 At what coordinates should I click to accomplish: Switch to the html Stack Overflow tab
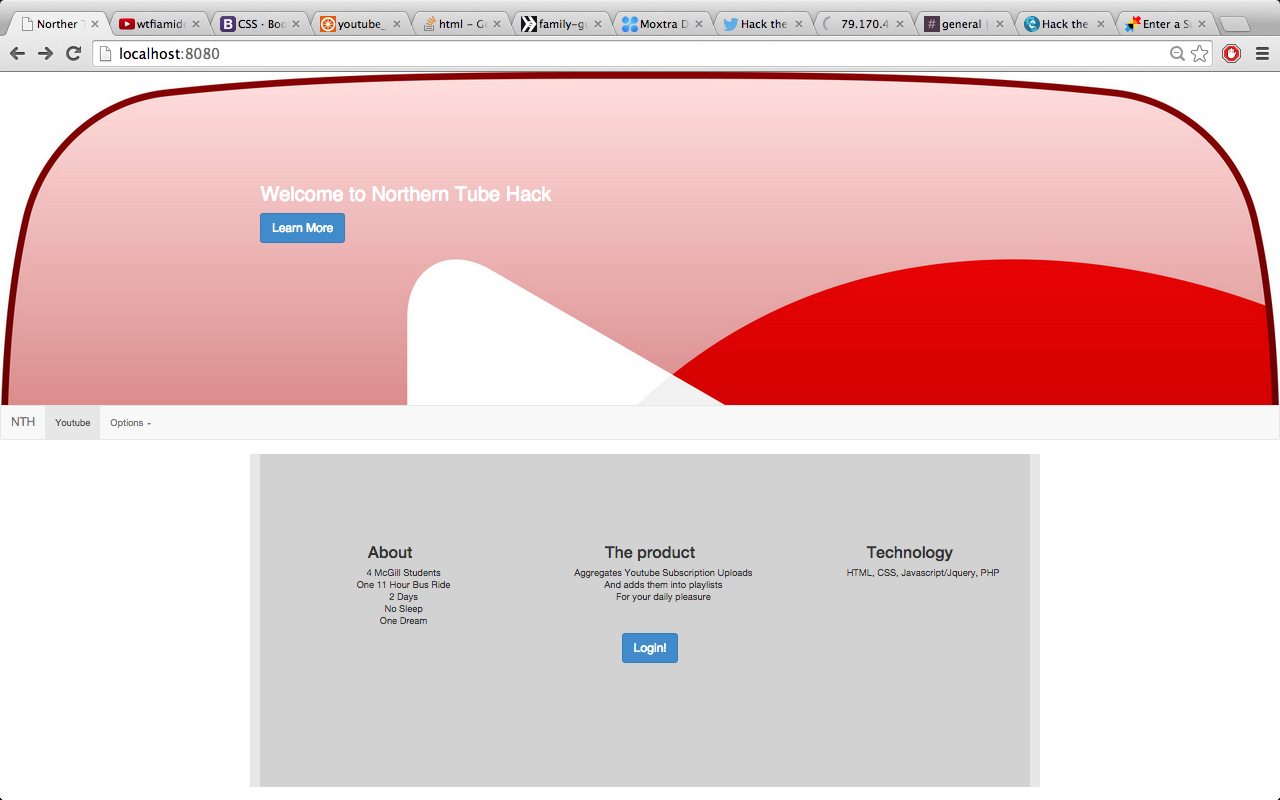(461, 24)
